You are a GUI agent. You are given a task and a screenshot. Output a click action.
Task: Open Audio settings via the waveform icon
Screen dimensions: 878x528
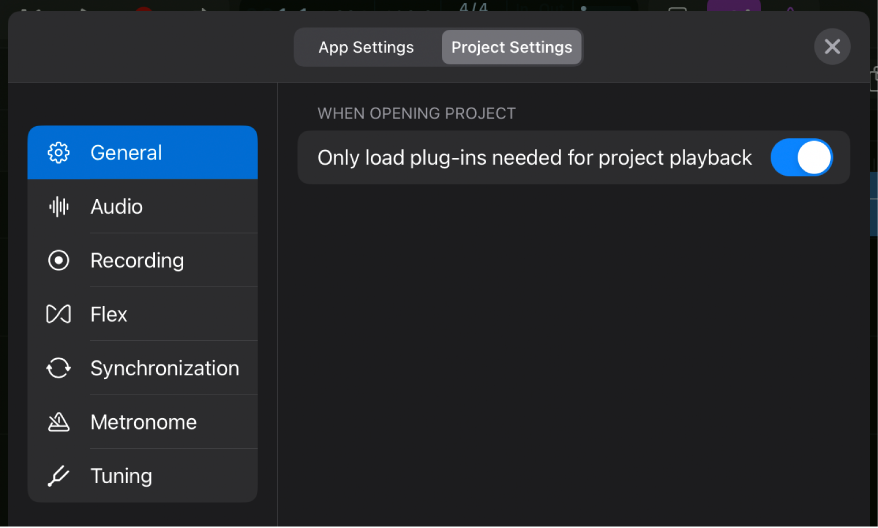[x=58, y=207]
